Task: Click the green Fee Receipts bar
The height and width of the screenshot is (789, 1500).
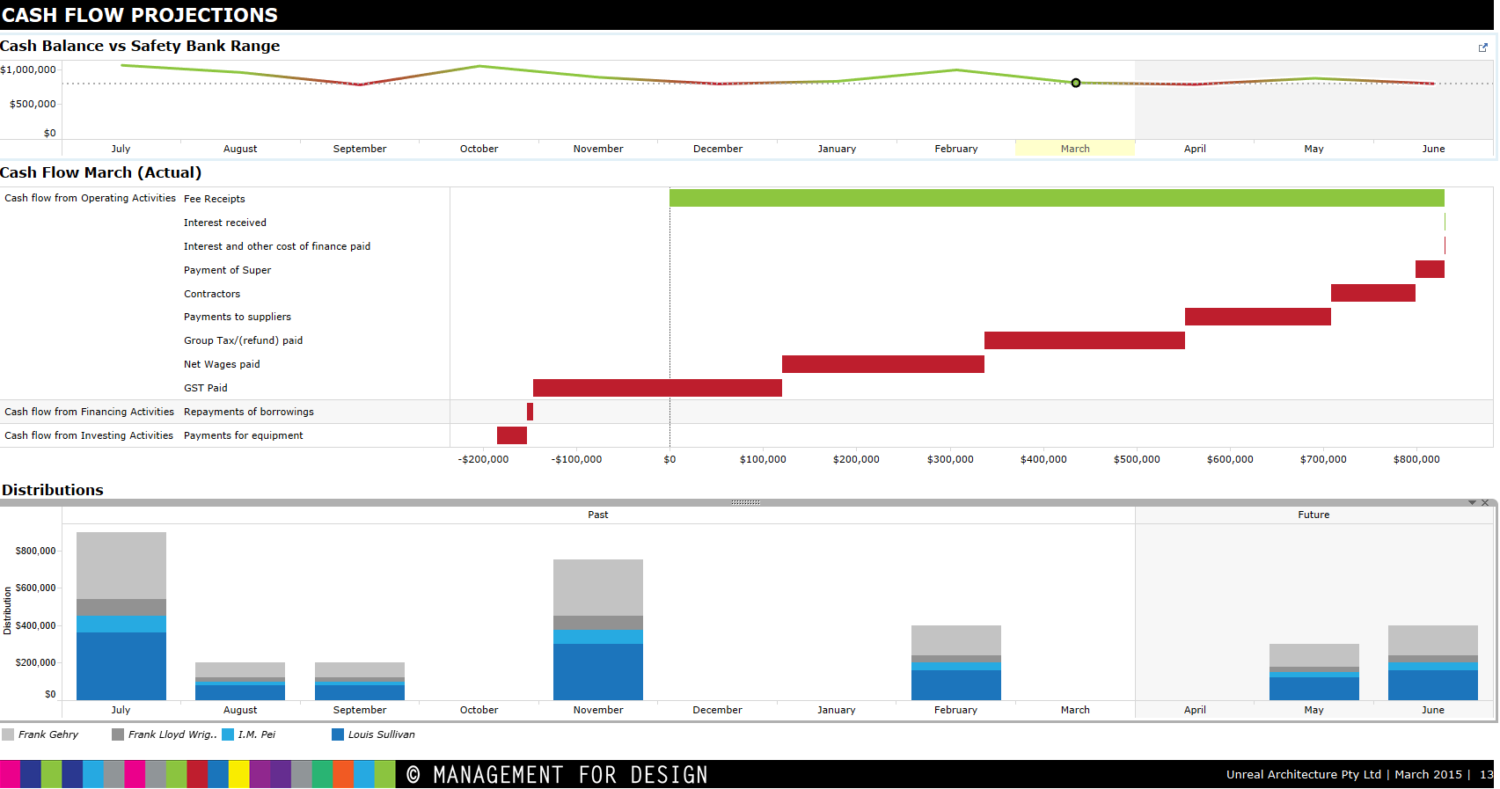Action: tap(1057, 198)
